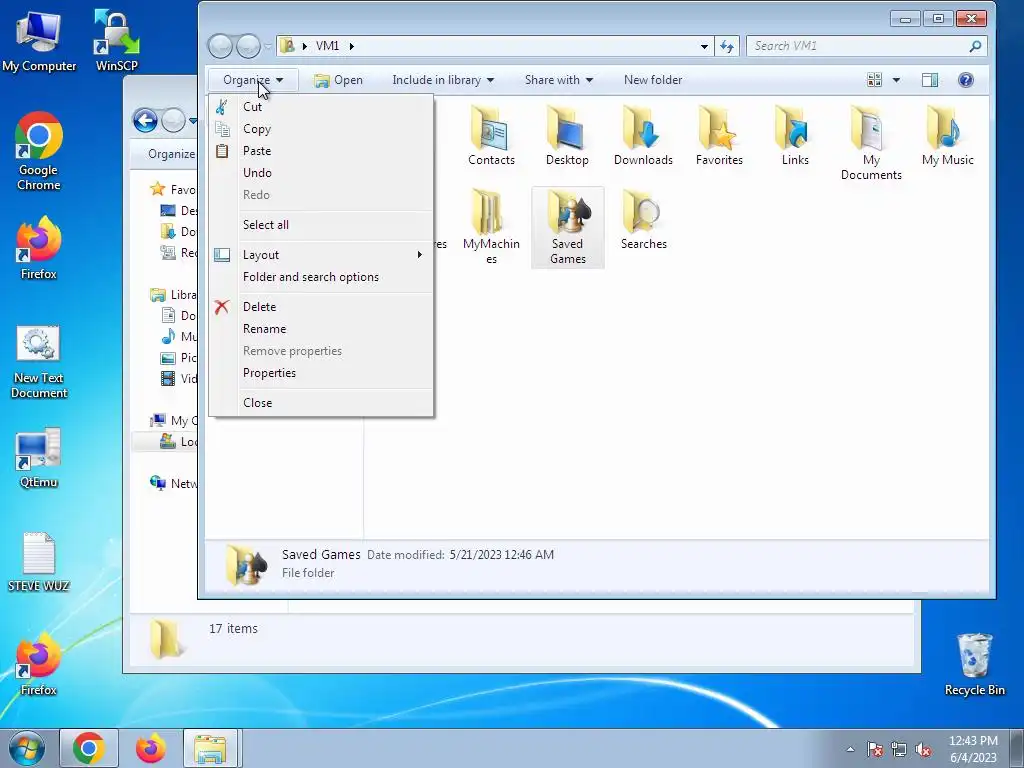Click Organize in the rear Explorer window
This screenshot has height=768, width=1024.
click(171, 154)
